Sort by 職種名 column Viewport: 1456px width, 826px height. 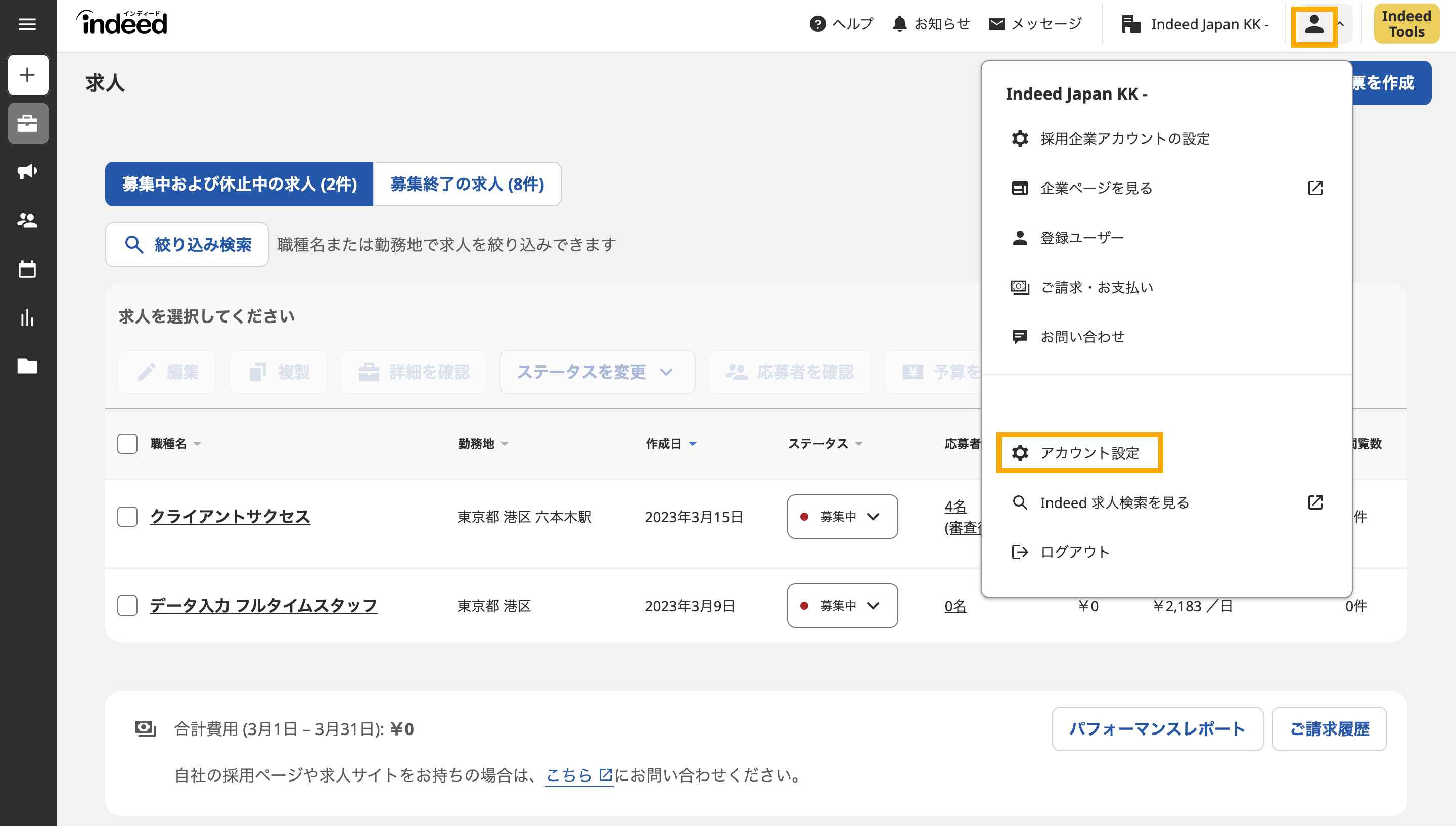tap(176, 444)
